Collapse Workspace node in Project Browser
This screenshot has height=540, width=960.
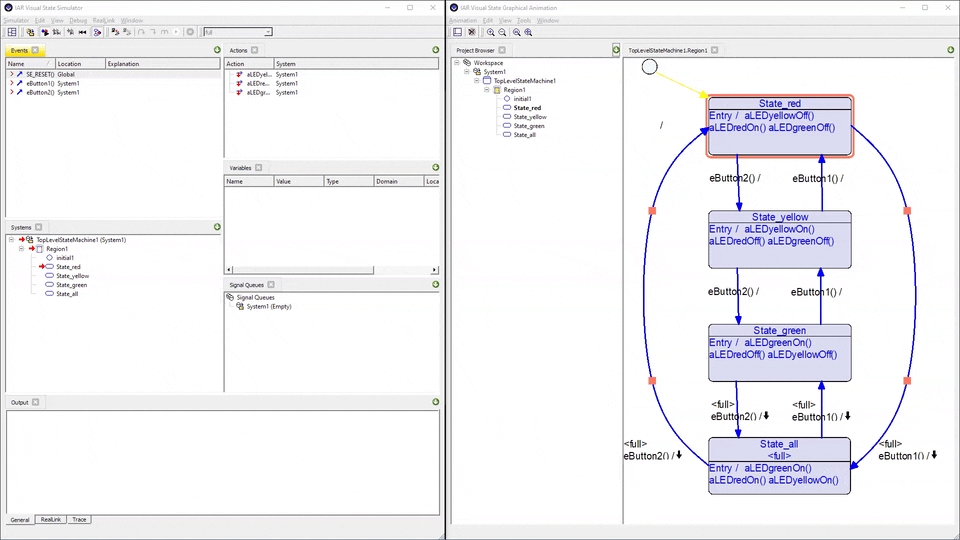coord(458,63)
